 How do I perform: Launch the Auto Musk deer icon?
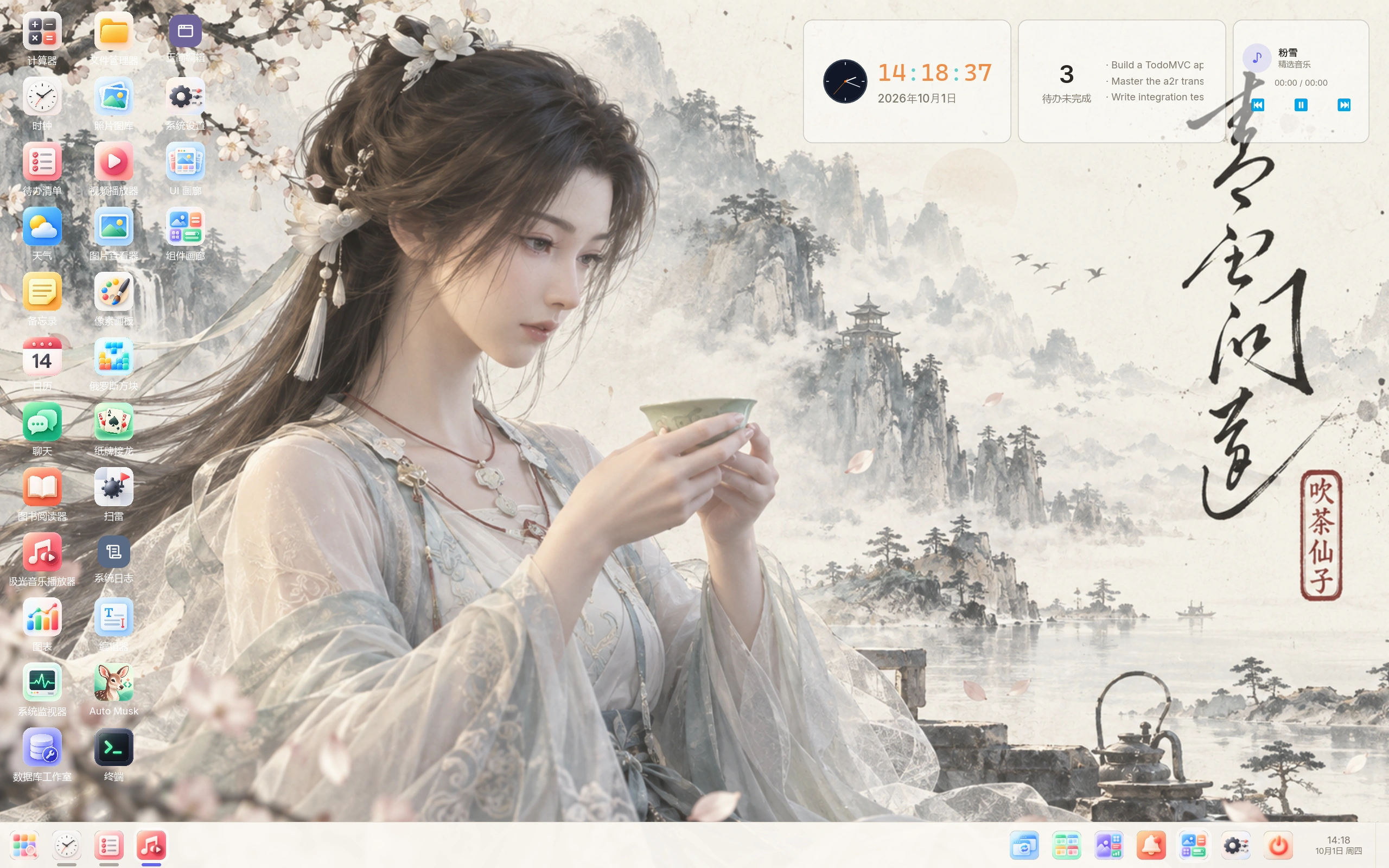coord(113,682)
